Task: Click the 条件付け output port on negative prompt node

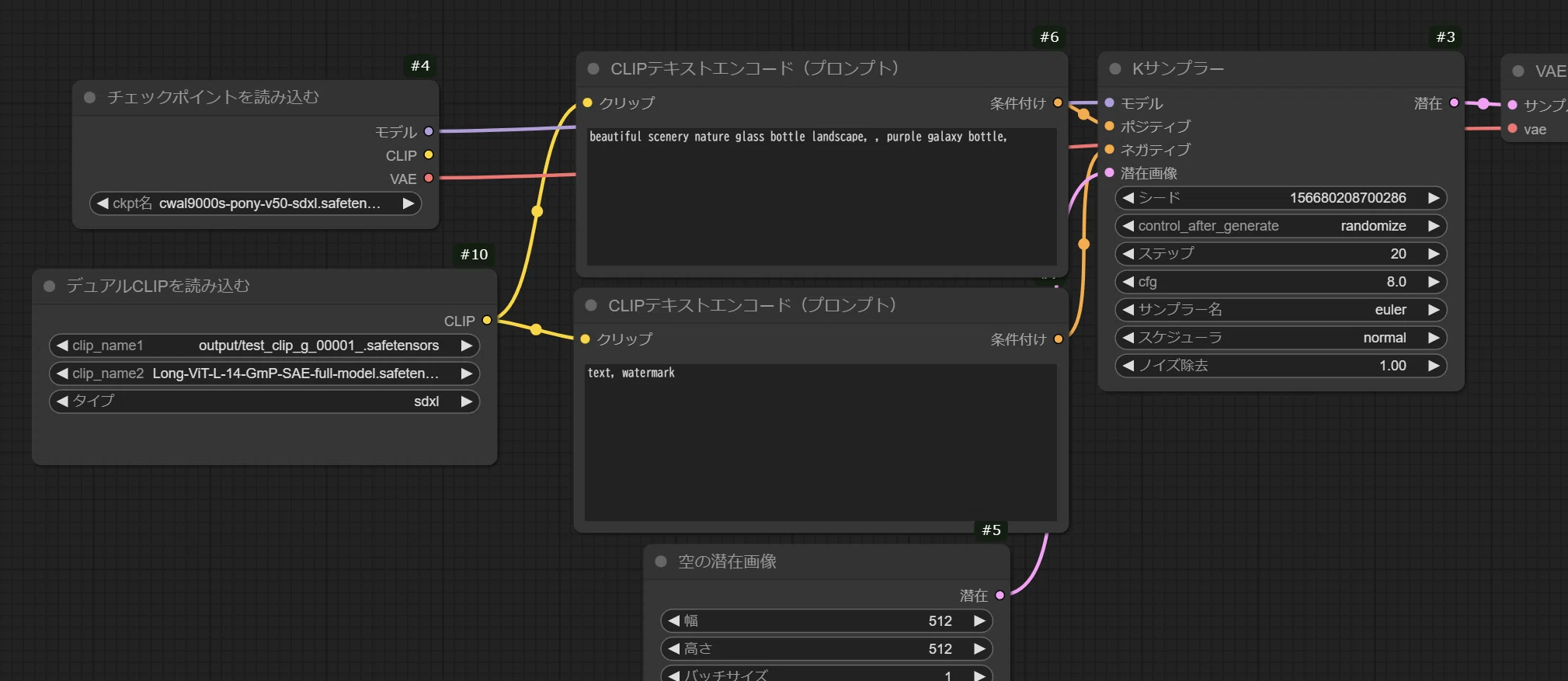Action: pos(1058,339)
